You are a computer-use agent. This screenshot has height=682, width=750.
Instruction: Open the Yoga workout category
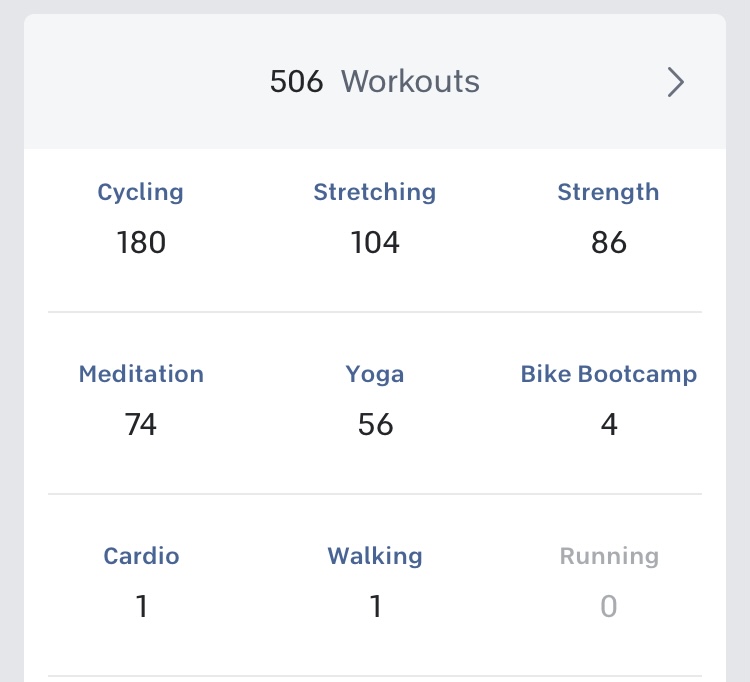pyautogui.click(x=375, y=374)
